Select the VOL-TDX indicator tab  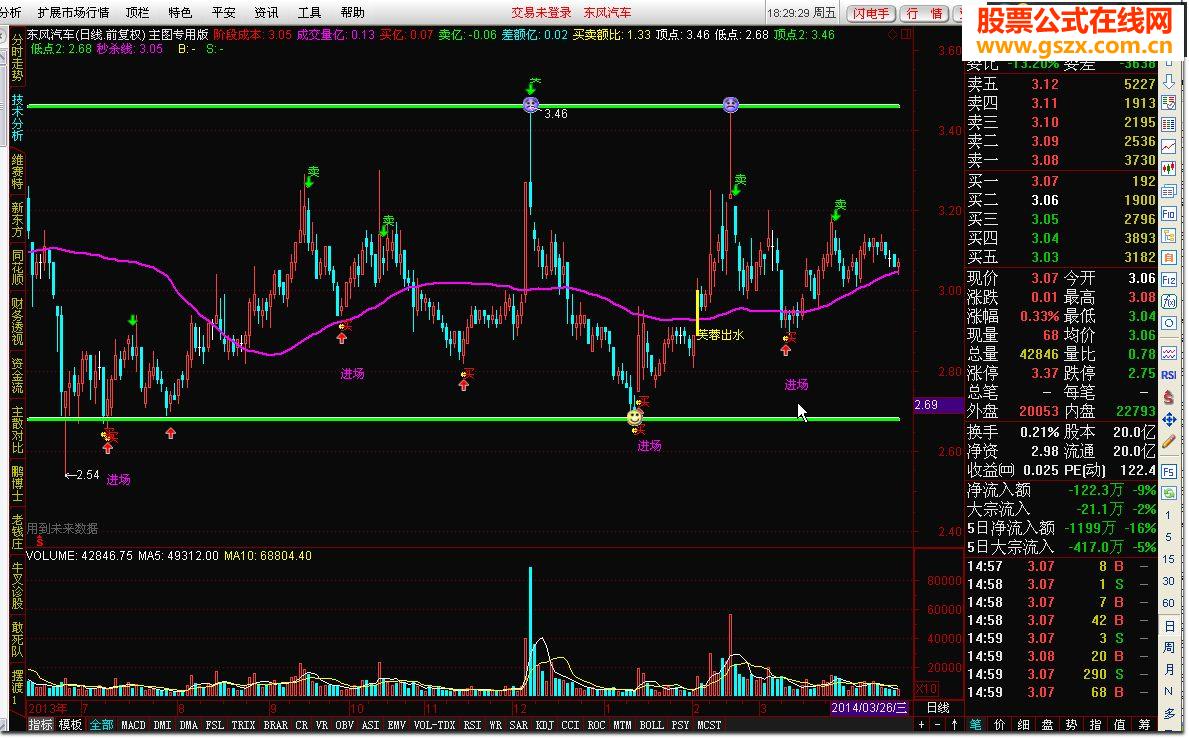click(x=435, y=725)
